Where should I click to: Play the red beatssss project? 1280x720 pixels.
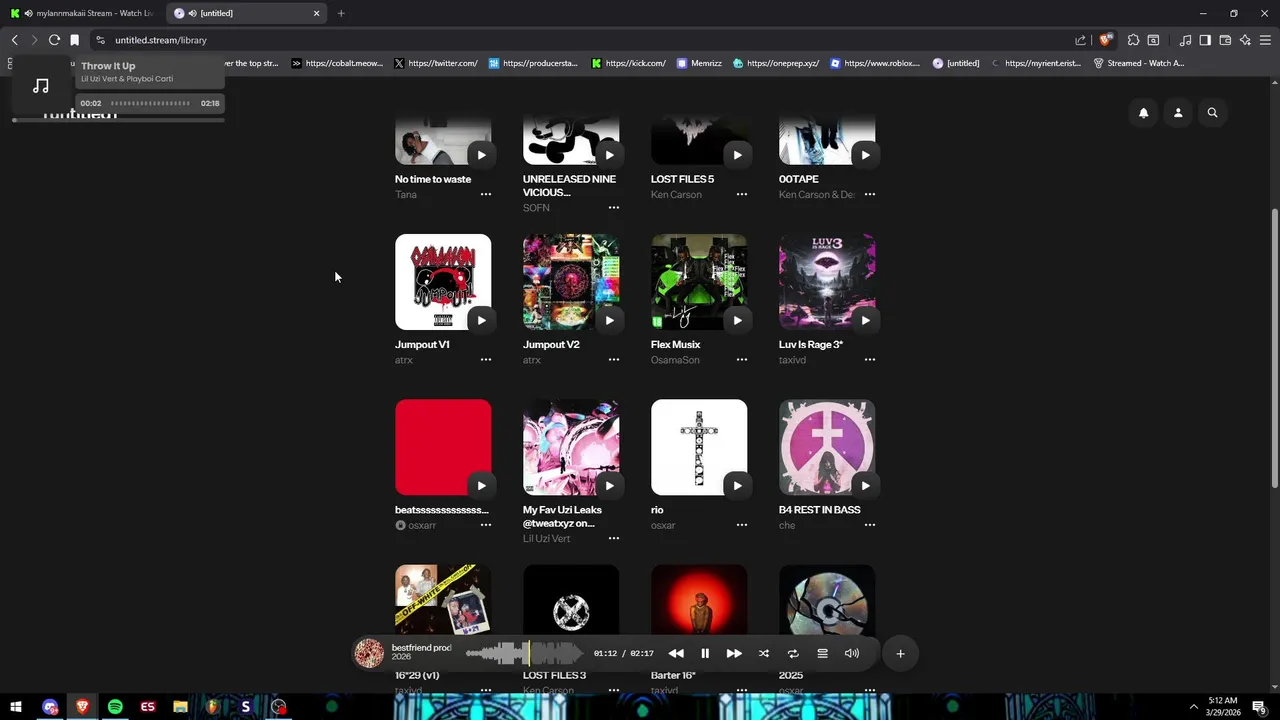tap(481, 486)
